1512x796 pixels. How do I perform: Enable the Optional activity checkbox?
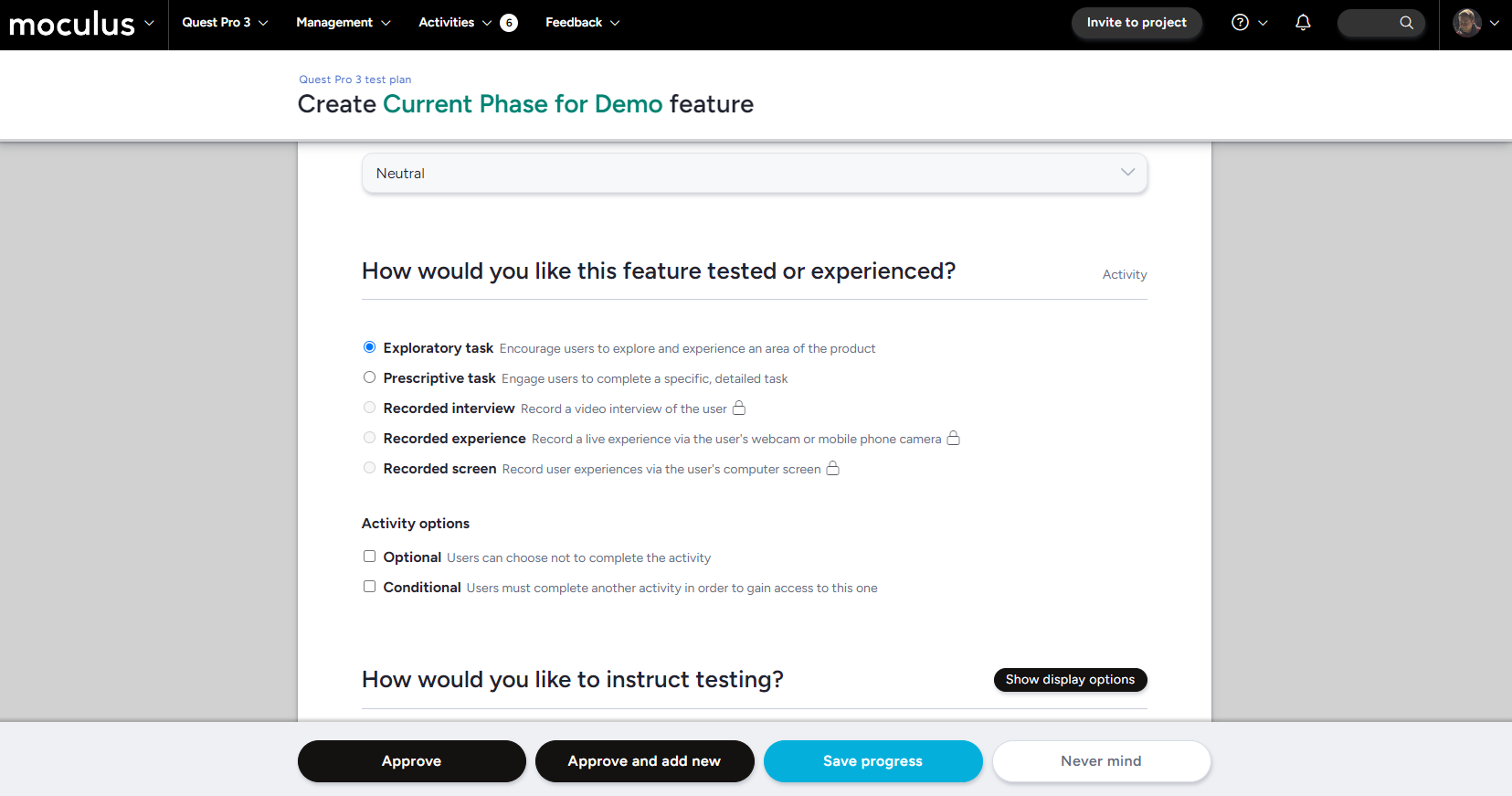(x=369, y=557)
